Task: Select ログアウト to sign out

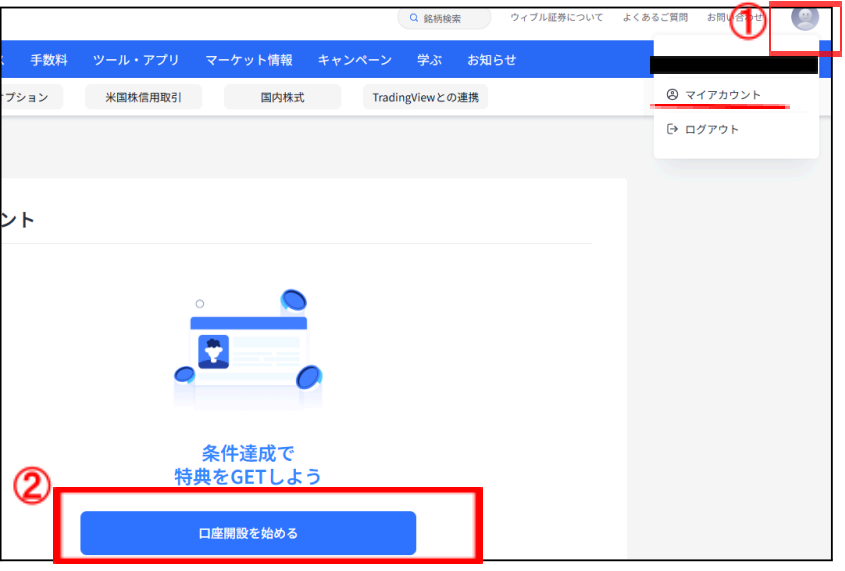Action: 711,129
